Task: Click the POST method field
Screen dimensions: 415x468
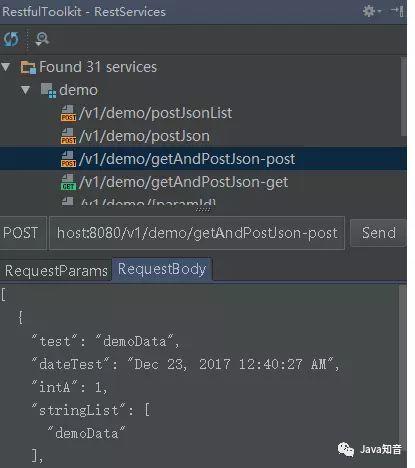Action: 21,233
